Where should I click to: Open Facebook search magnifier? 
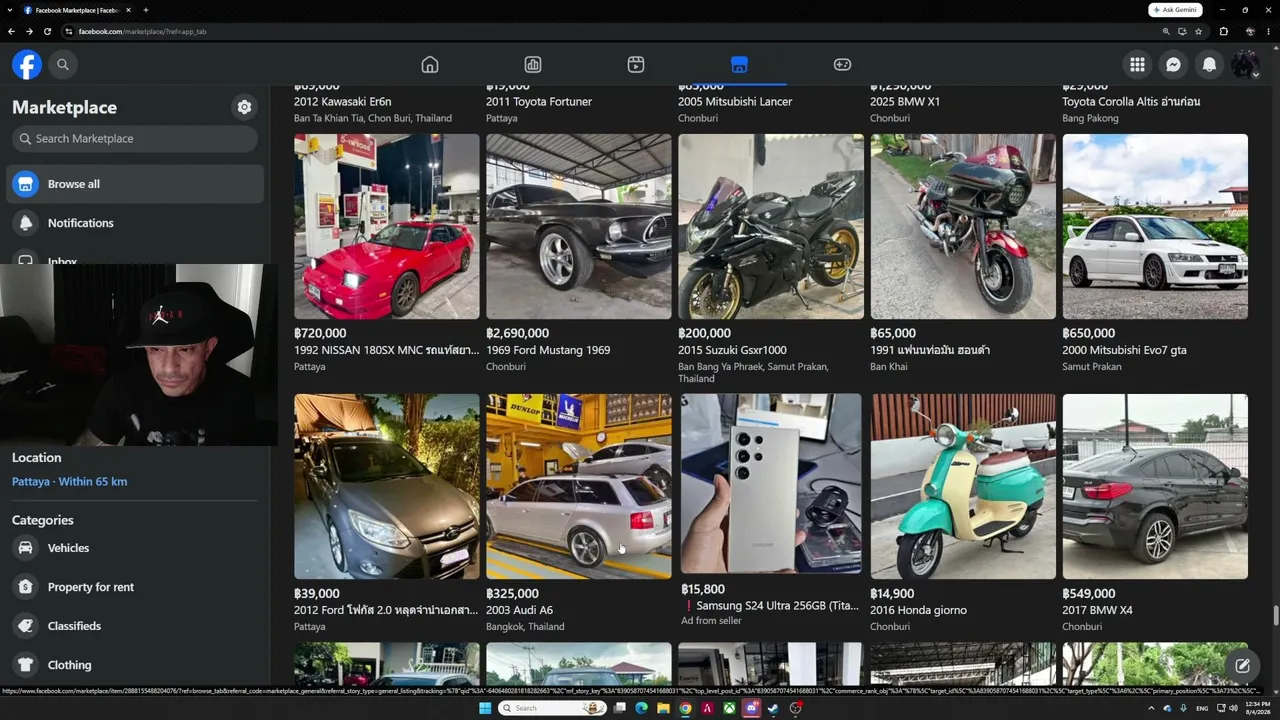click(x=63, y=64)
